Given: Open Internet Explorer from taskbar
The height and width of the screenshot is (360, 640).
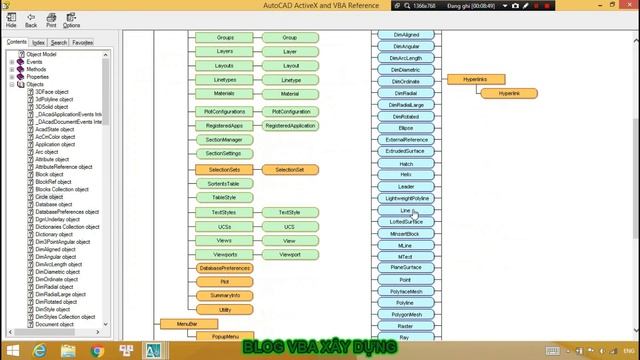Looking at the screenshot, I should (x=40, y=351).
